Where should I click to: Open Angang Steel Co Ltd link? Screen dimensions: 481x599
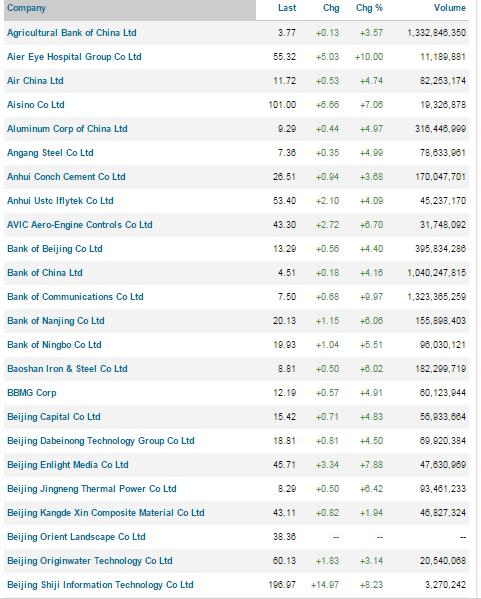tap(50, 153)
